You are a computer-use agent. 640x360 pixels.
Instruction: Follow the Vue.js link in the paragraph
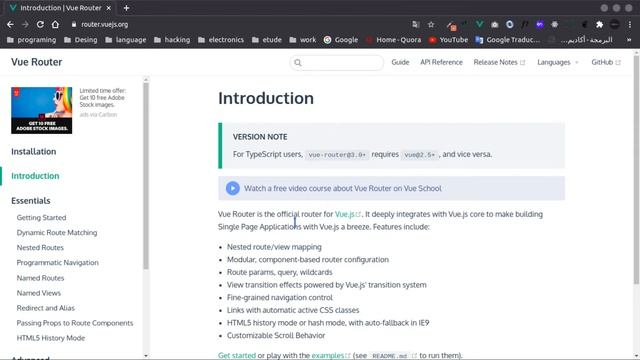coord(348,214)
